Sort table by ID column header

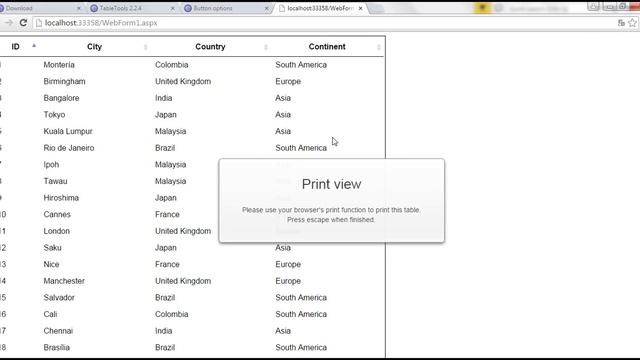tap(16, 47)
